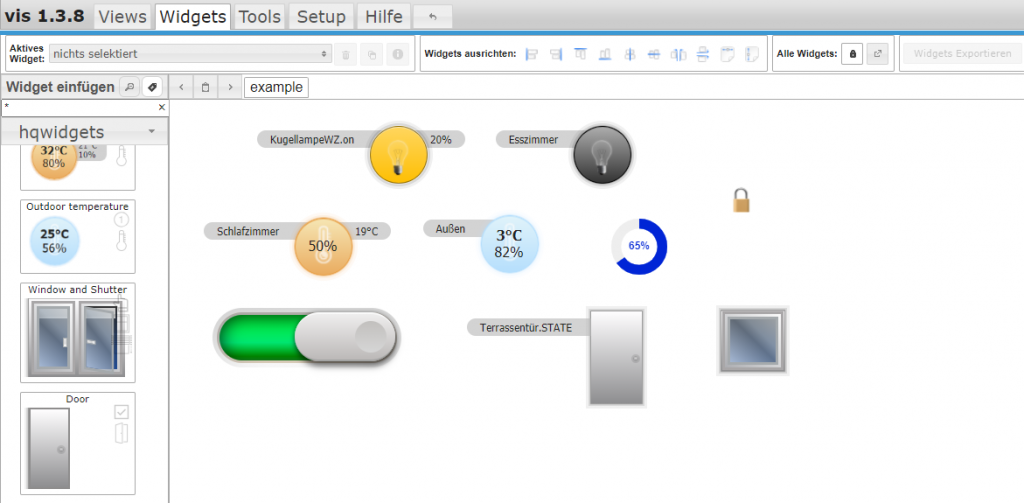Open the Hilfe menu
This screenshot has width=1024, height=503.
(x=384, y=17)
